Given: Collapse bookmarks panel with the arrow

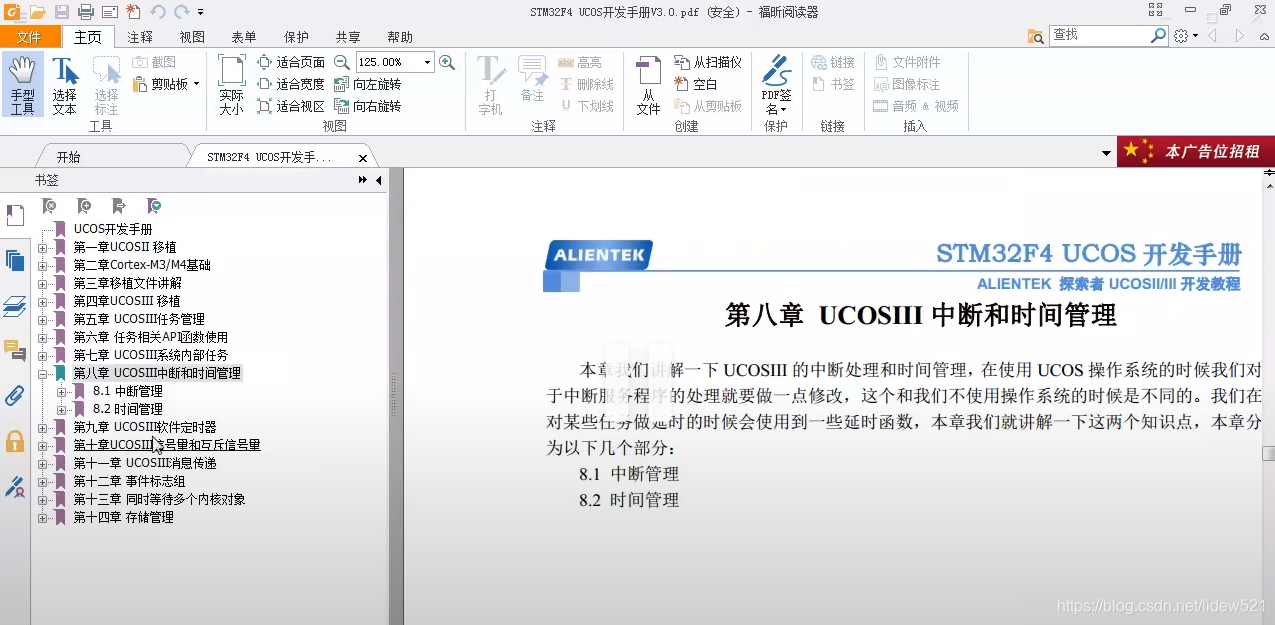Looking at the screenshot, I should [x=378, y=180].
